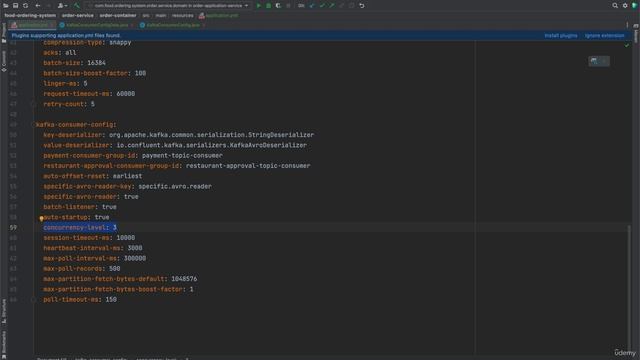
Task: Click the Reload from disk icon
Action: click(25, 6)
